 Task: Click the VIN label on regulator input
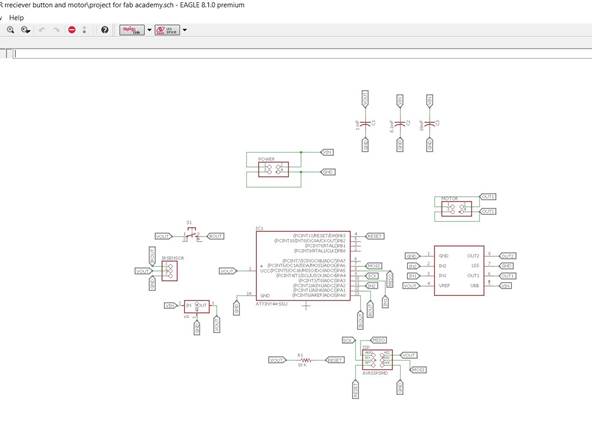171,306
